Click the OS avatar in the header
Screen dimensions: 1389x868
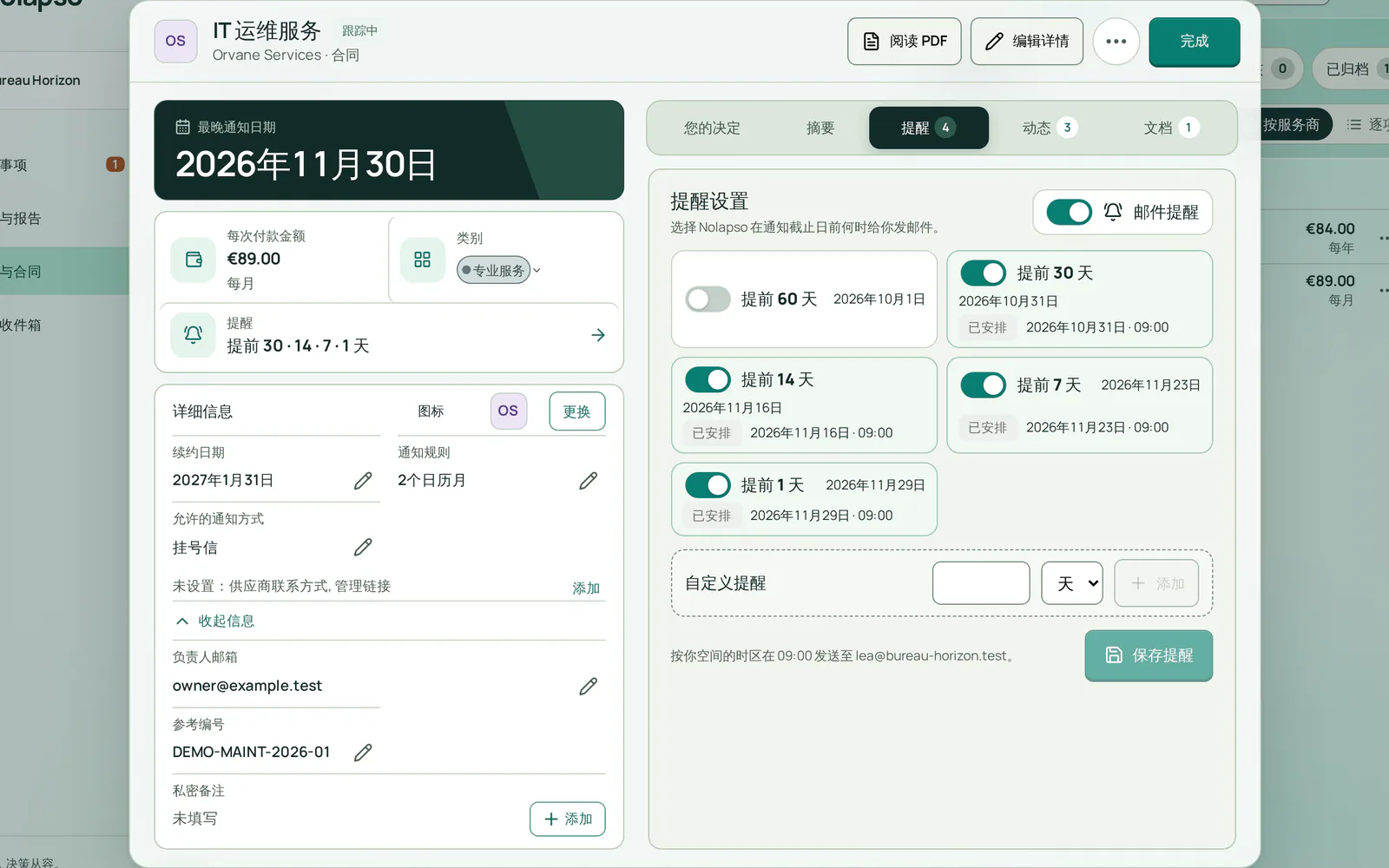coord(175,41)
